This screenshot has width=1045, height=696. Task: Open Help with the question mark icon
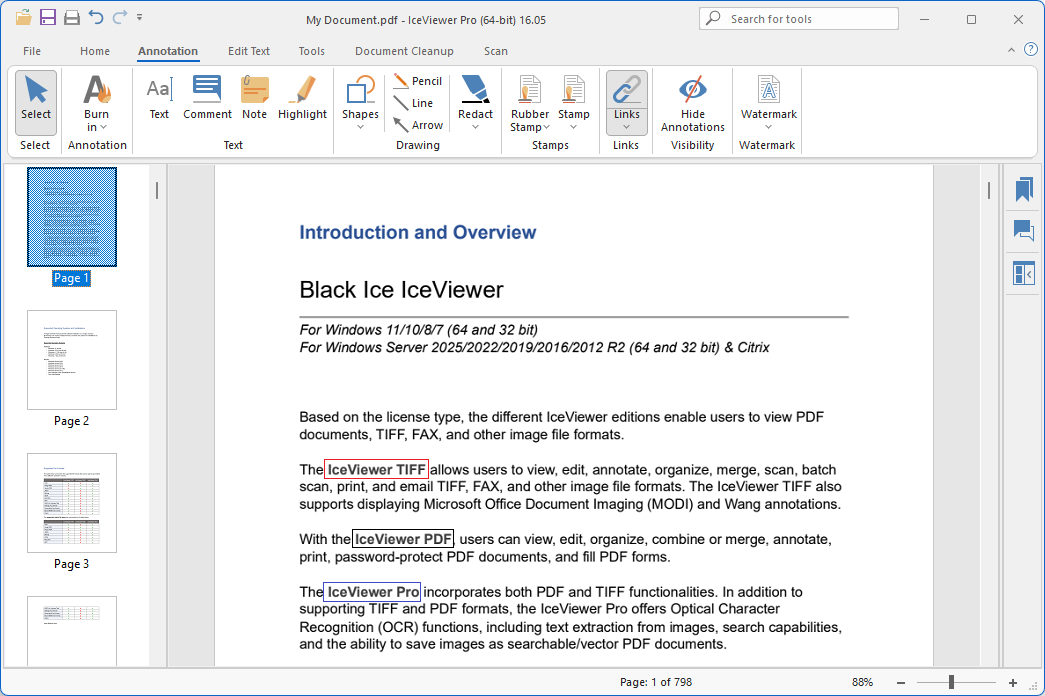[1030, 49]
